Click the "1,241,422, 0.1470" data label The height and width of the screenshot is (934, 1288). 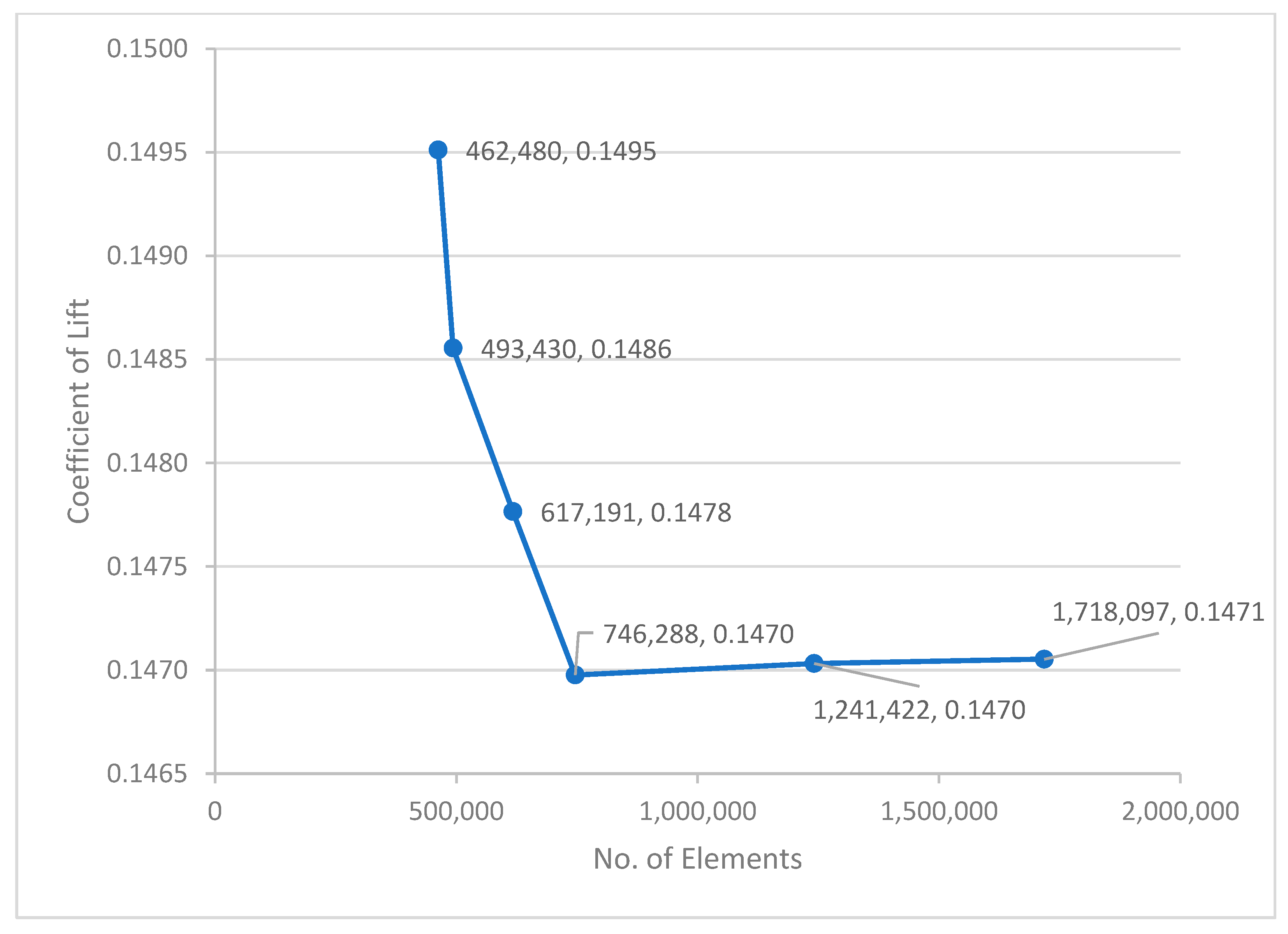click(x=919, y=710)
